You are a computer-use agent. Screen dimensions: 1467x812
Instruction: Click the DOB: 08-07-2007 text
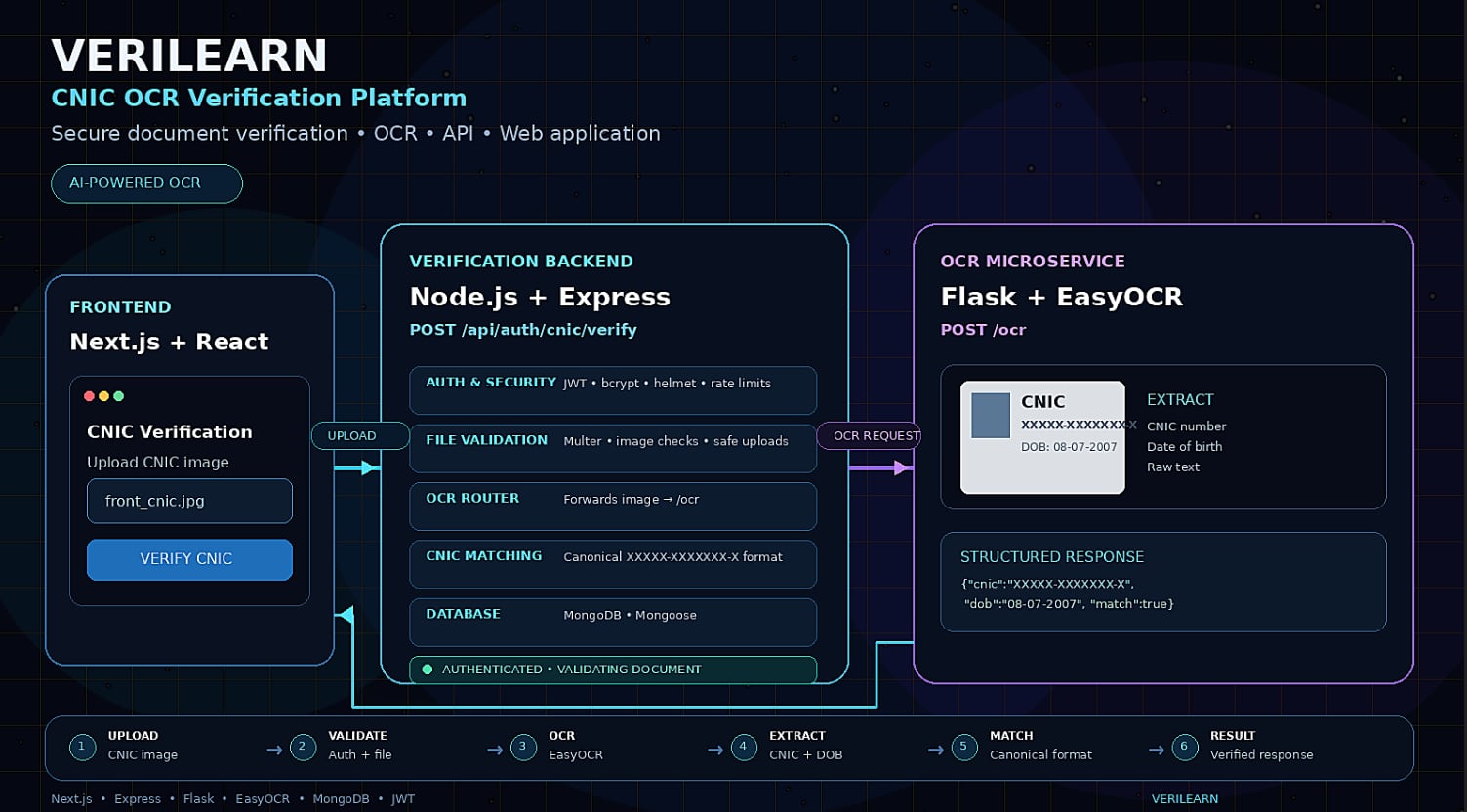coord(1069,447)
